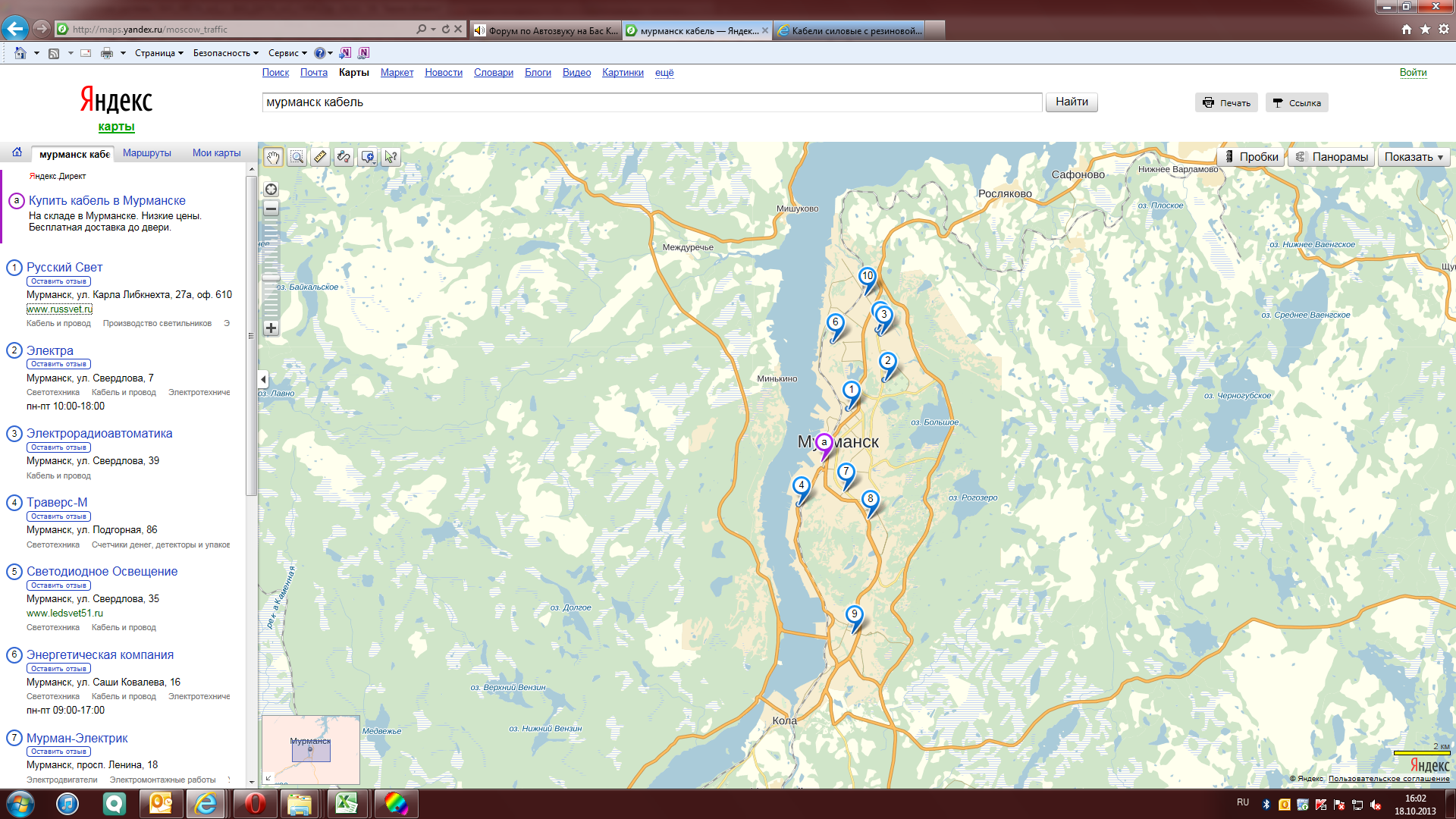Open the Сервис browser menu
This screenshot has height=819, width=1456.
point(287,53)
